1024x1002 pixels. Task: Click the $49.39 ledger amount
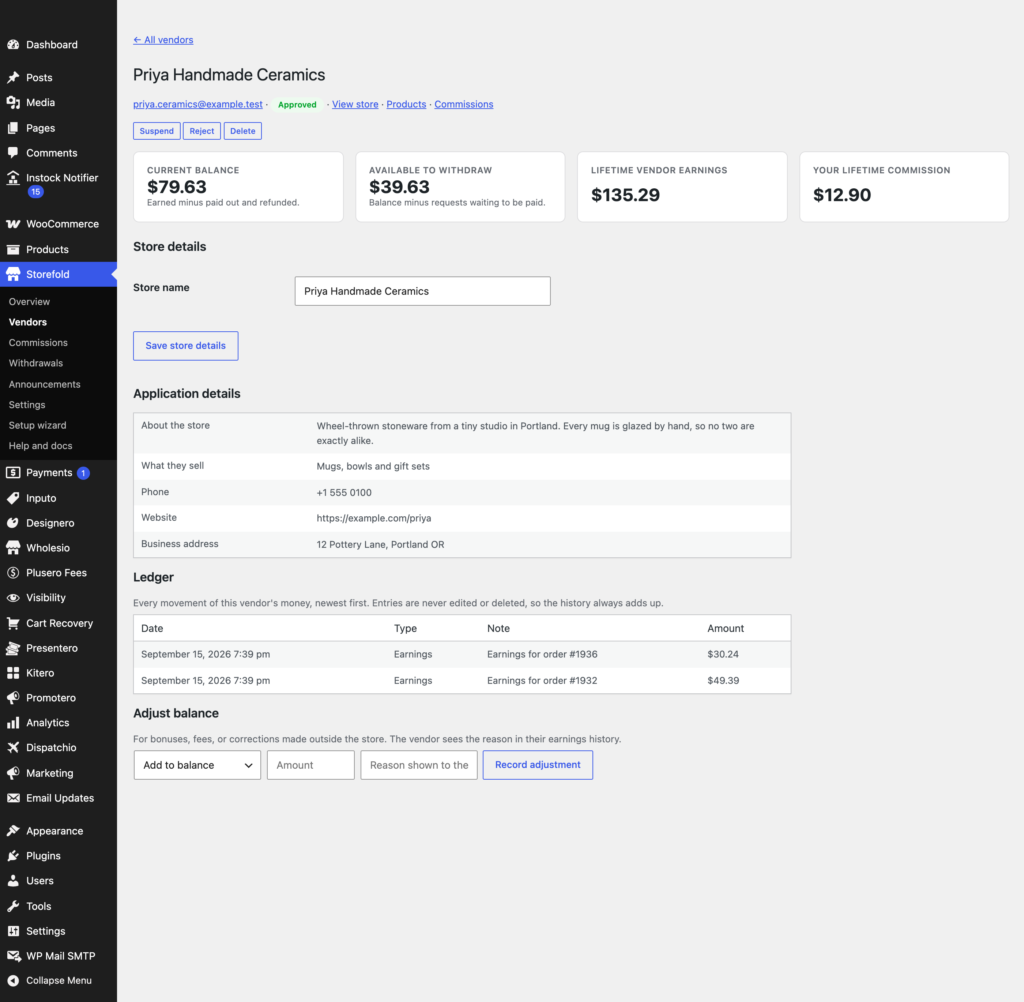coord(723,681)
